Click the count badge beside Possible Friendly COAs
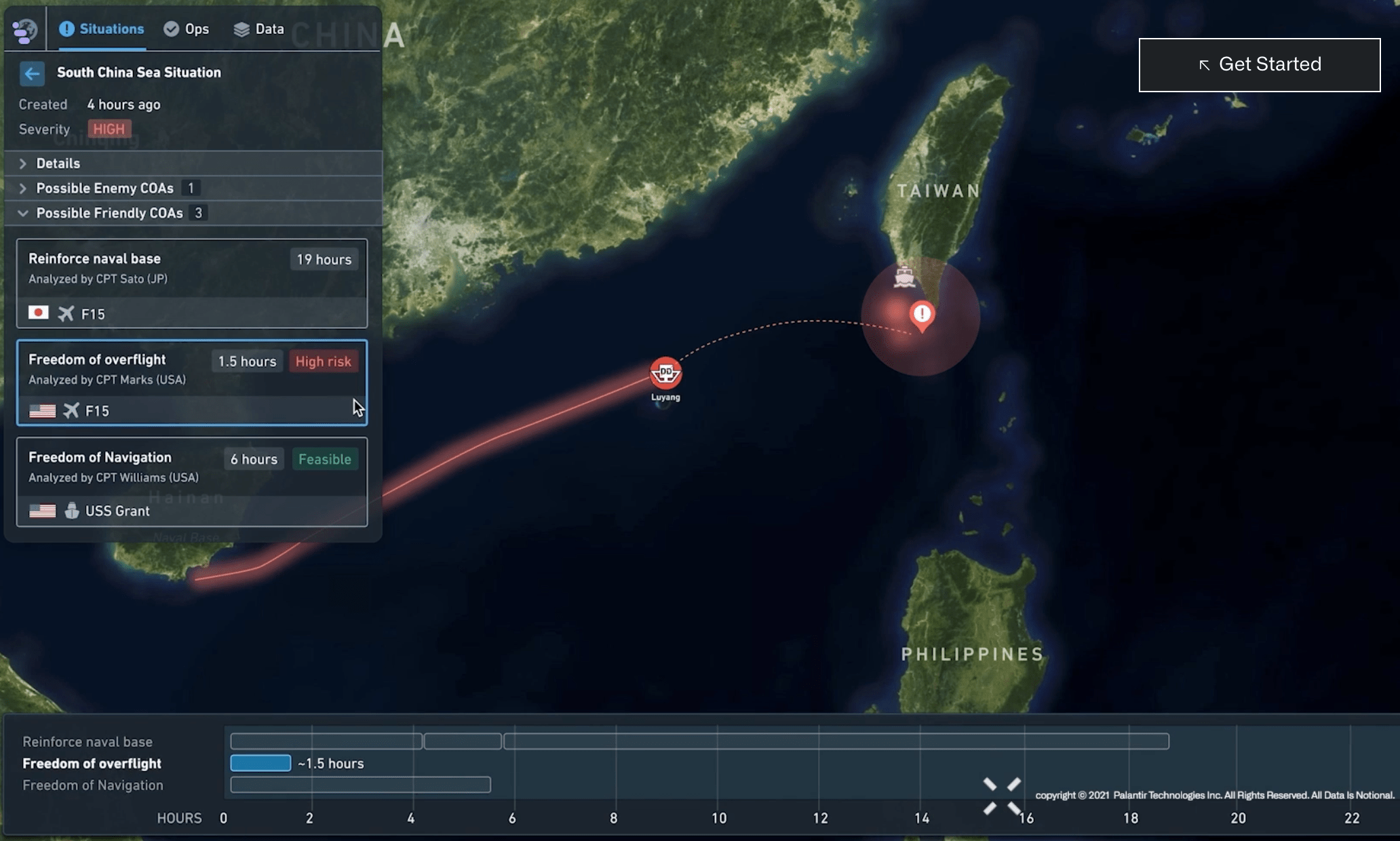The image size is (1400, 841). (198, 213)
